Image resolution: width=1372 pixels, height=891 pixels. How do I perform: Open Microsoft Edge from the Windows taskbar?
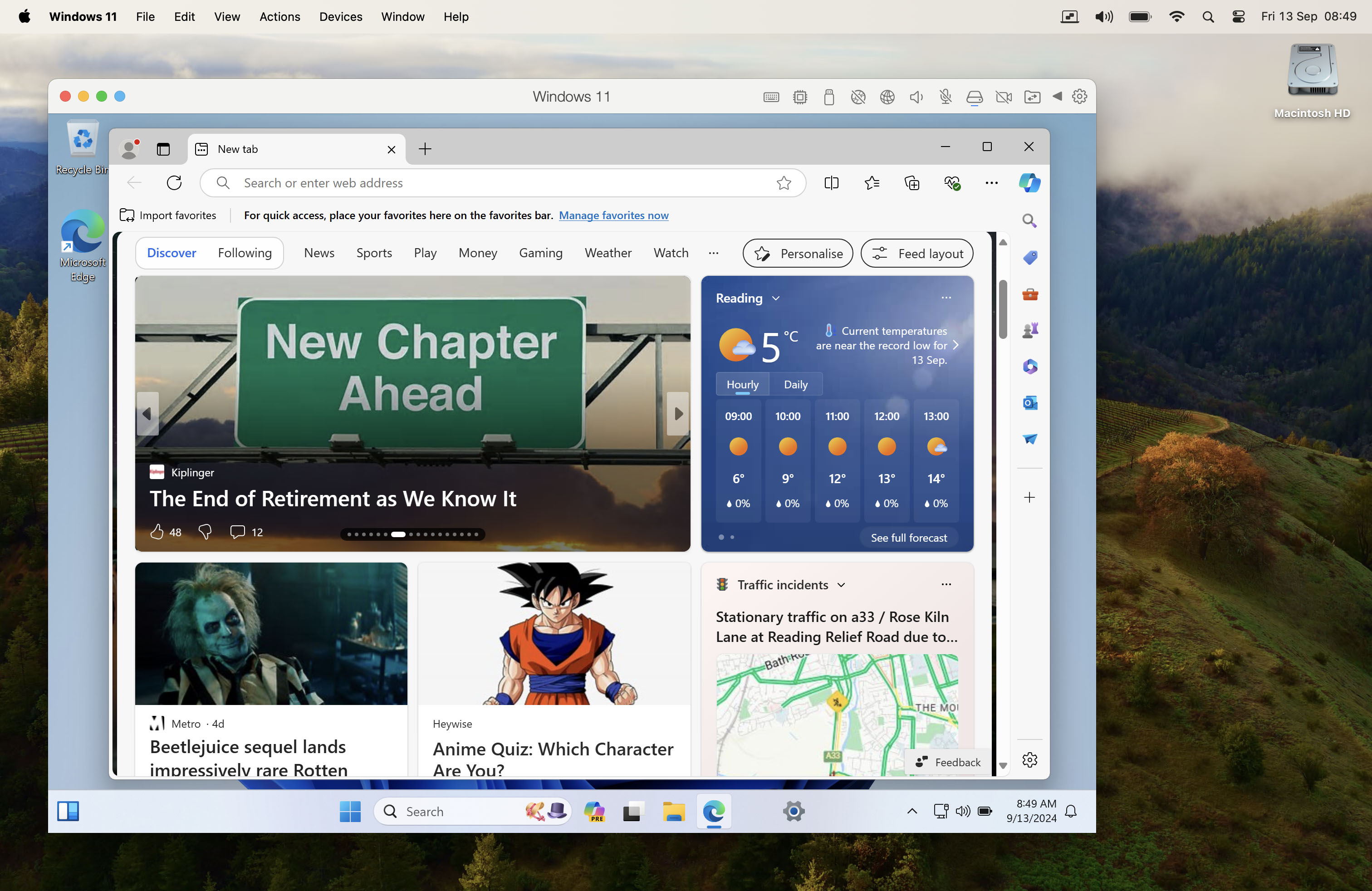pos(714,812)
